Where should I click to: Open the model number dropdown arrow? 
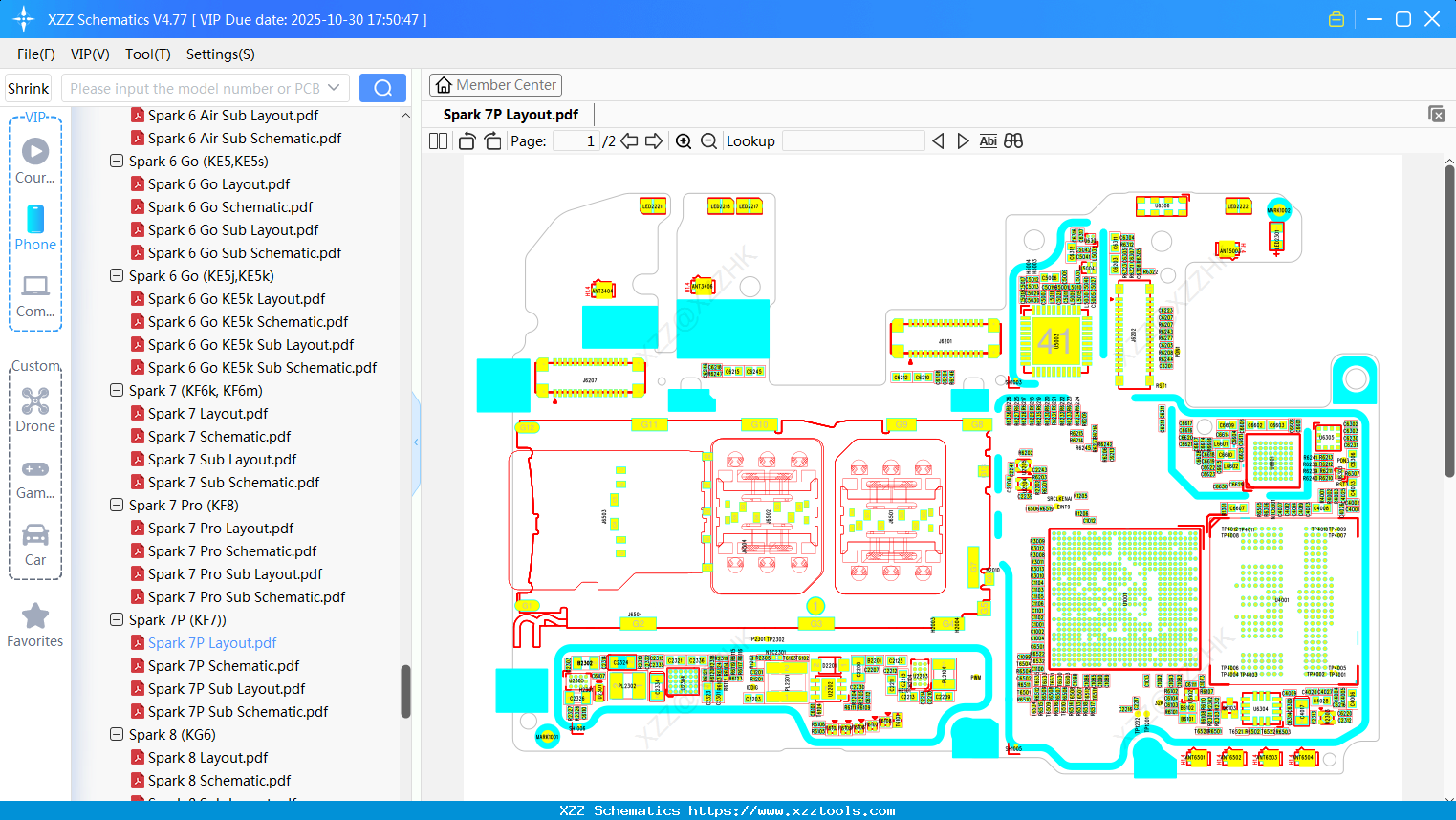click(334, 87)
